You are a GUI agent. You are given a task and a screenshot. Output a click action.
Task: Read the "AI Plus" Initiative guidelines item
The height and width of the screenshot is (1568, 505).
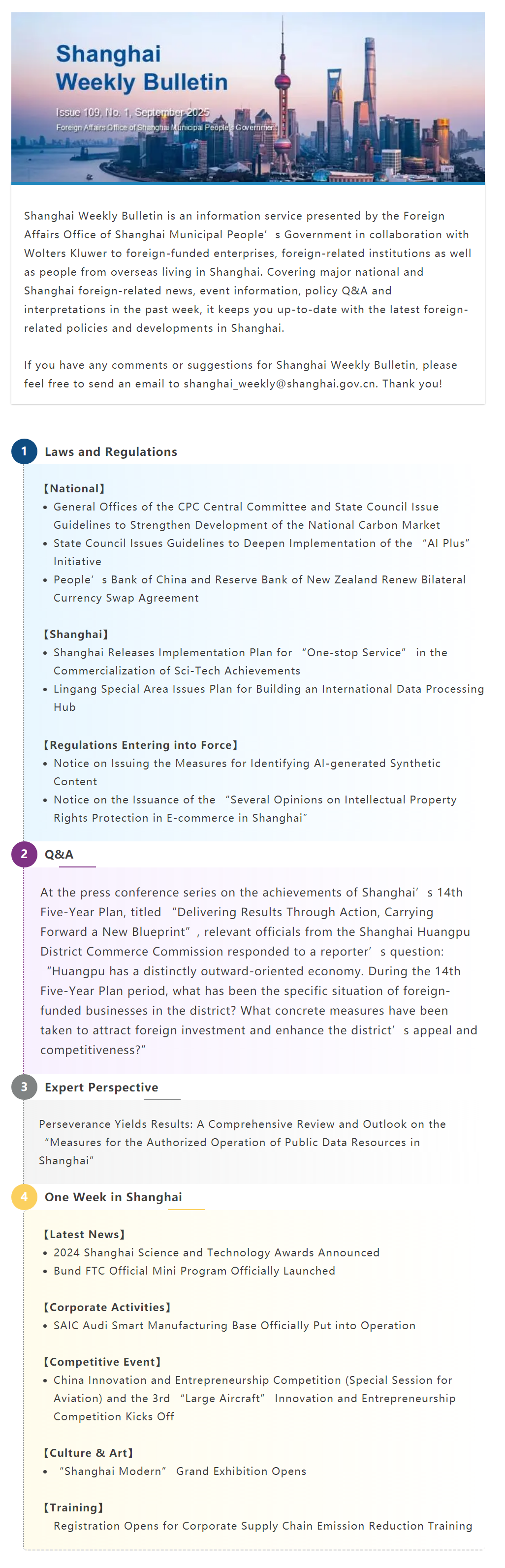[261, 552]
